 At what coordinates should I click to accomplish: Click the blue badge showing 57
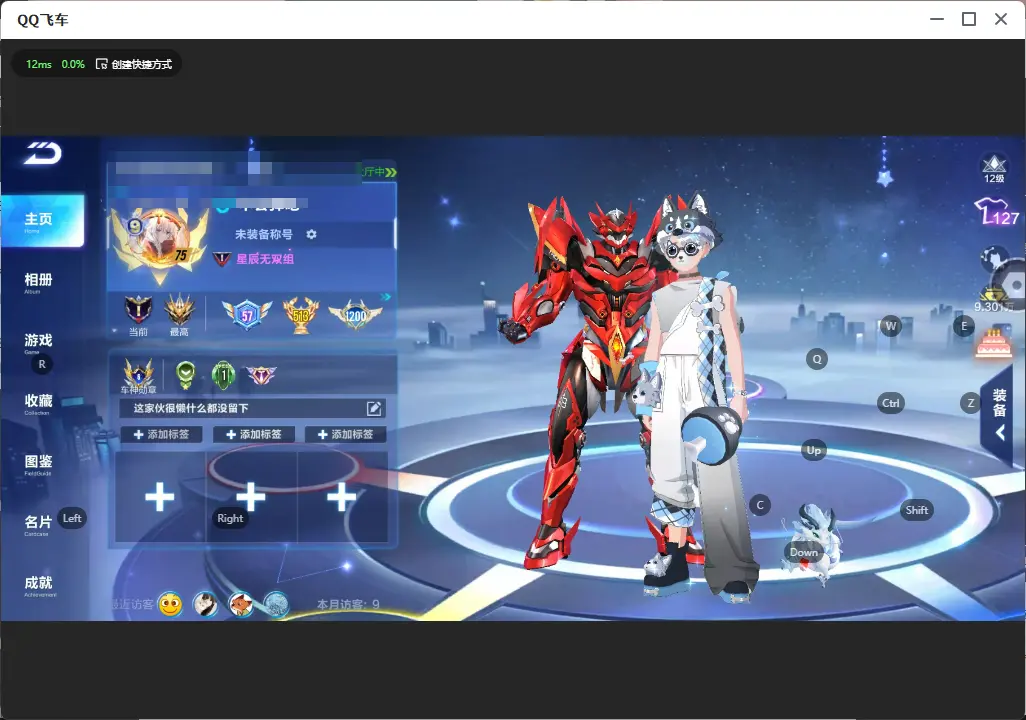tap(247, 314)
